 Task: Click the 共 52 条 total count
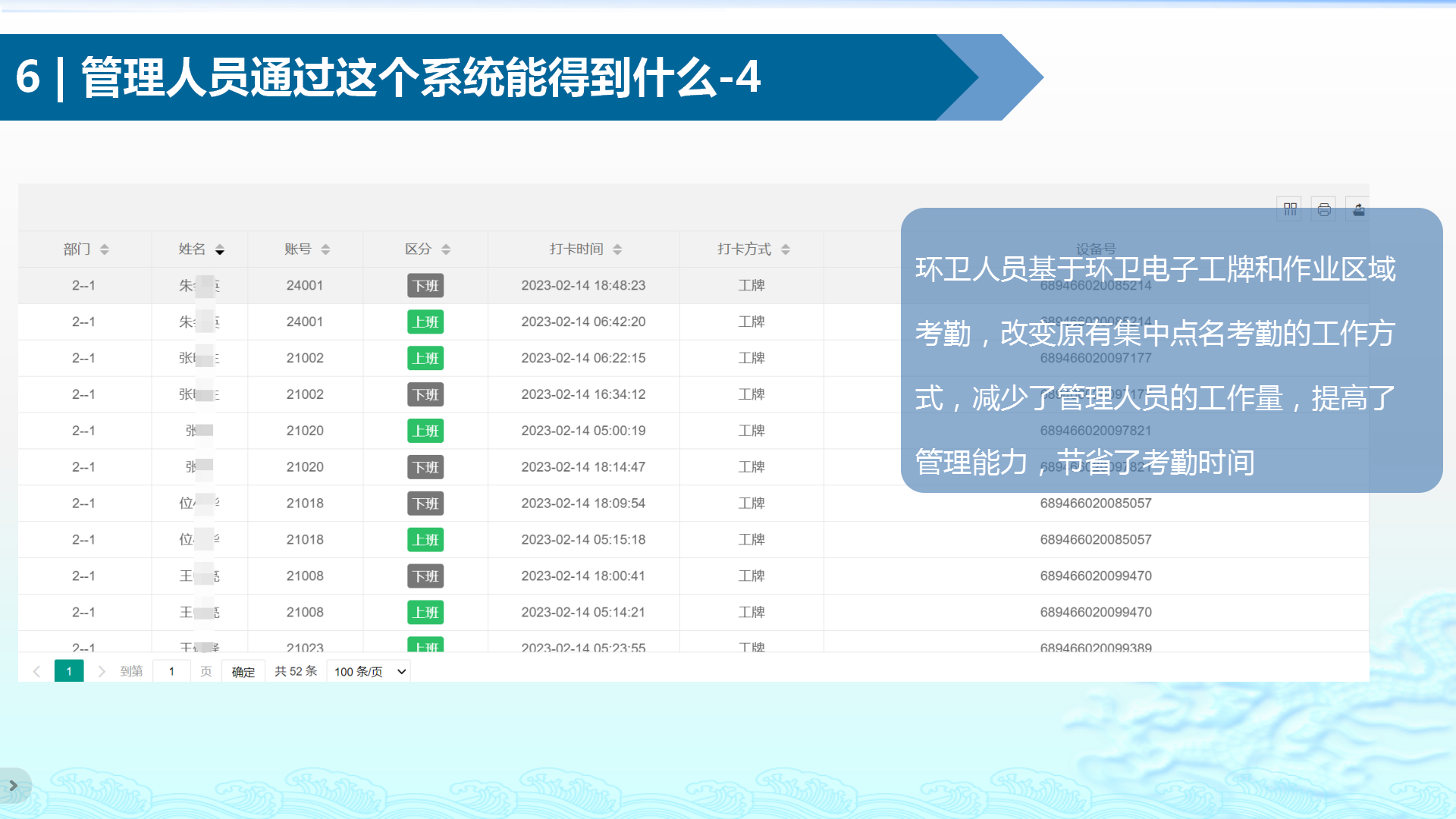coord(296,671)
